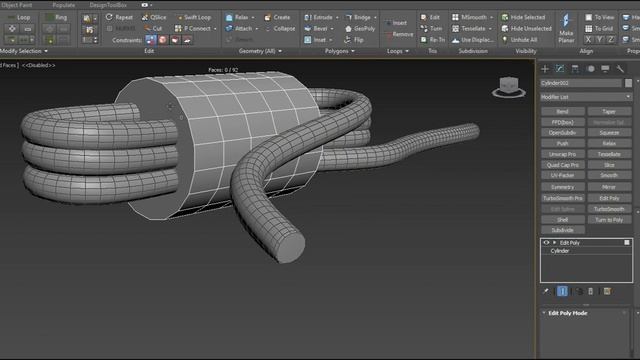This screenshot has height=360, width=640.
Task: Expand the Polygons panel dropdown
Action: point(353,51)
